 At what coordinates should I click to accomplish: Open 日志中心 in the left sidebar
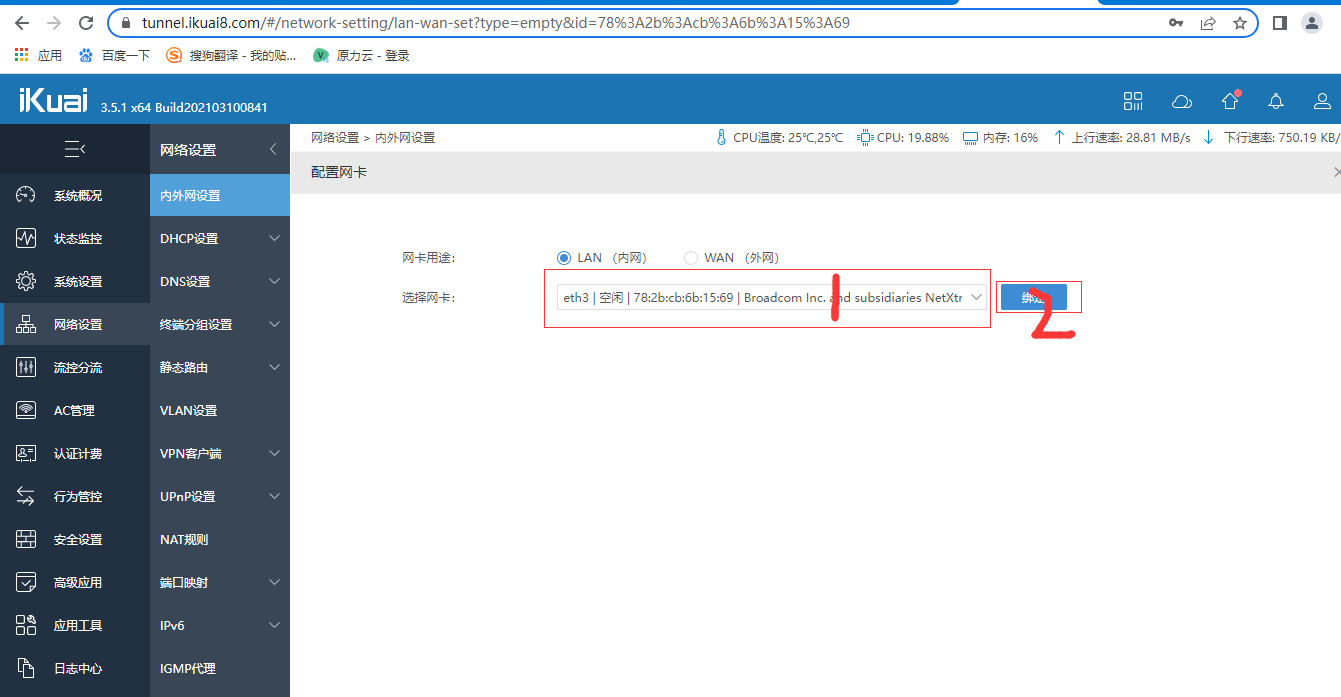tap(75, 668)
